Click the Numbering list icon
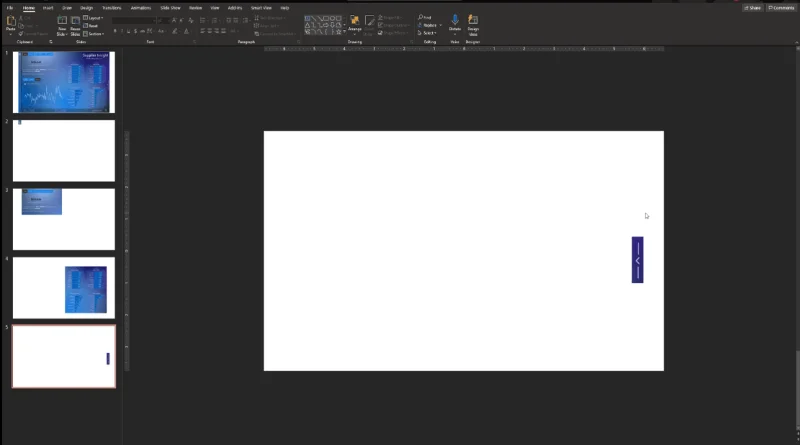Image resolution: width=800 pixels, height=445 pixels. click(215, 20)
